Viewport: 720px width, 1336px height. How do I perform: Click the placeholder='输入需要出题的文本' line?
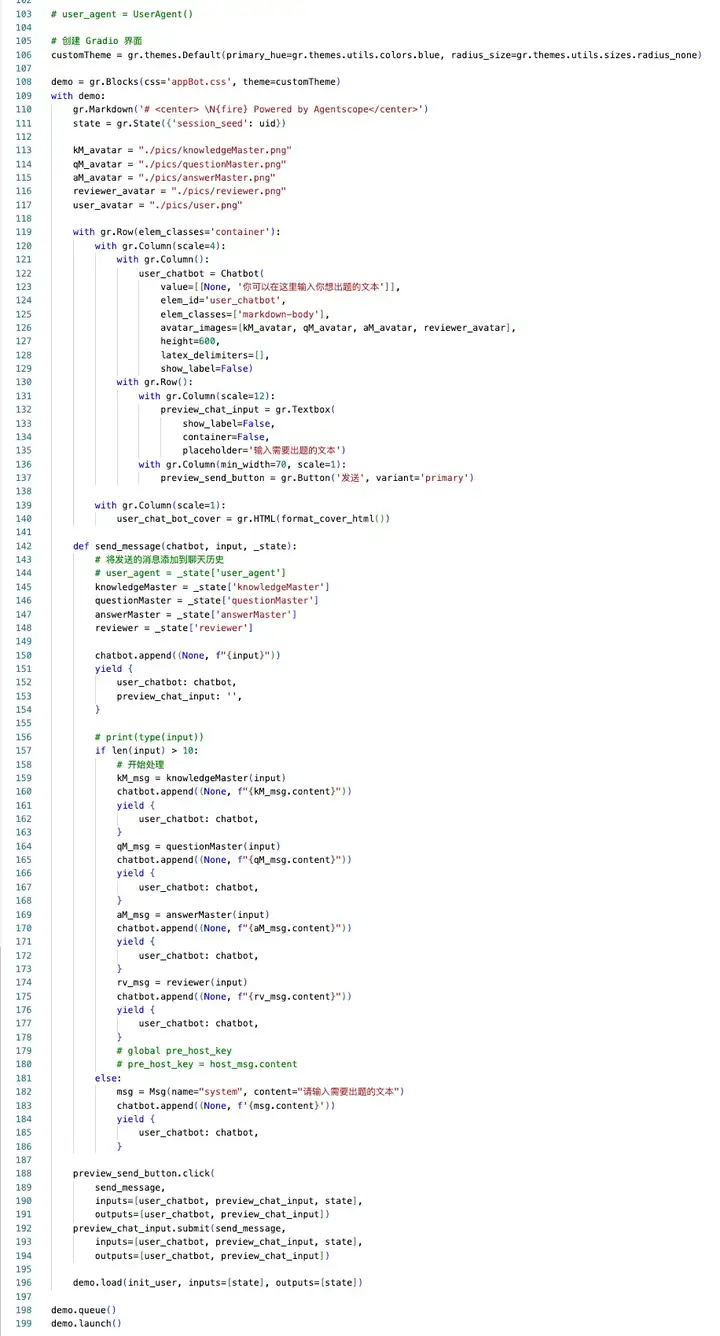(264, 450)
